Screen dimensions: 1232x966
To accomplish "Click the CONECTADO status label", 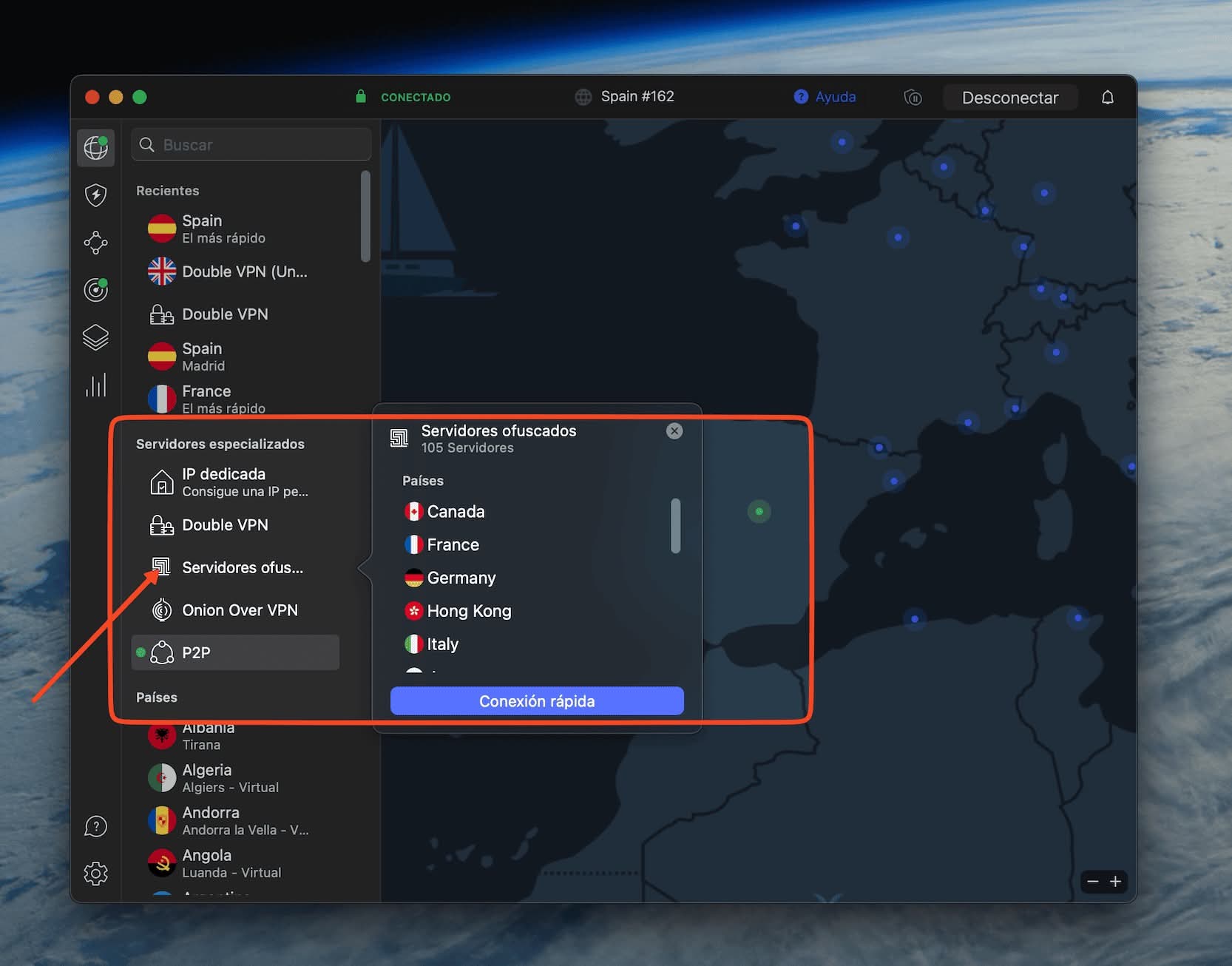I will pos(416,97).
